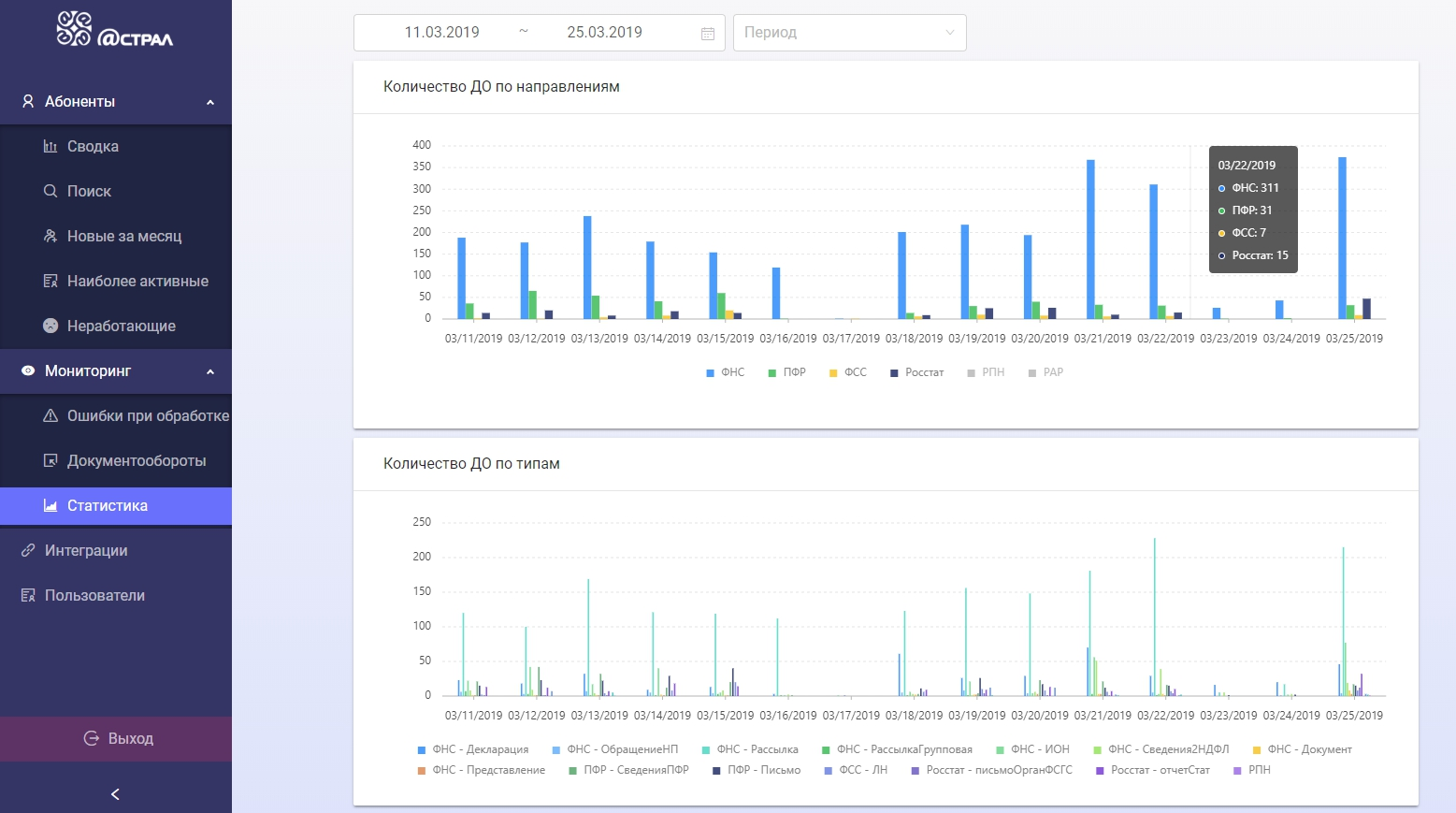Go to Новые за месяц
The width and height of the screenshot is (1456, 813).
tap(116, 236)
